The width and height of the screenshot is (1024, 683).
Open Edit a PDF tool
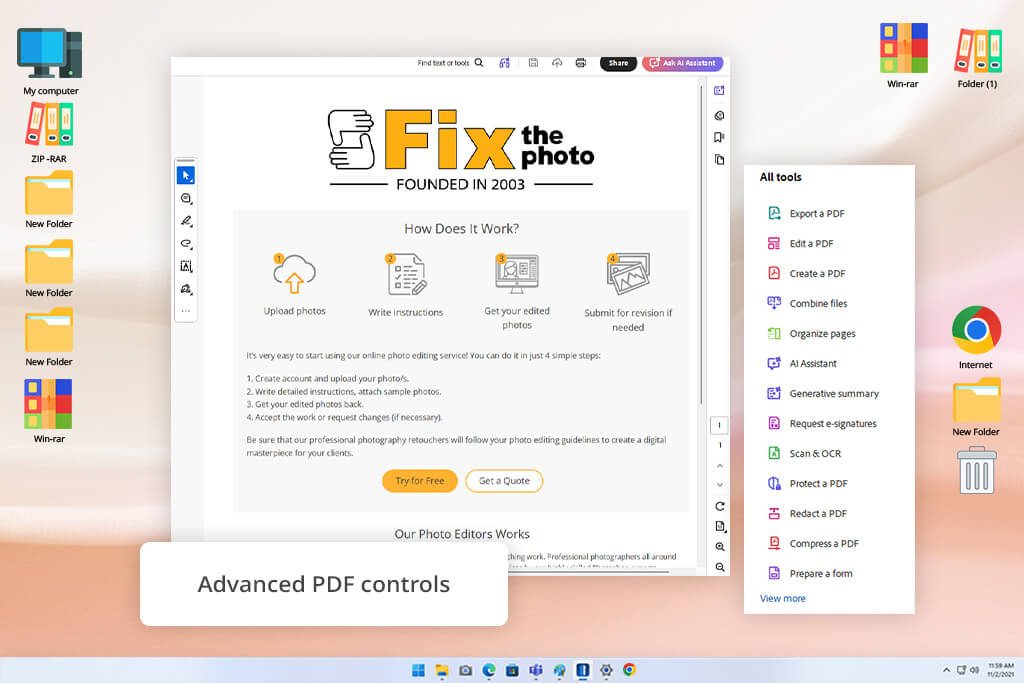coord(800,244)
